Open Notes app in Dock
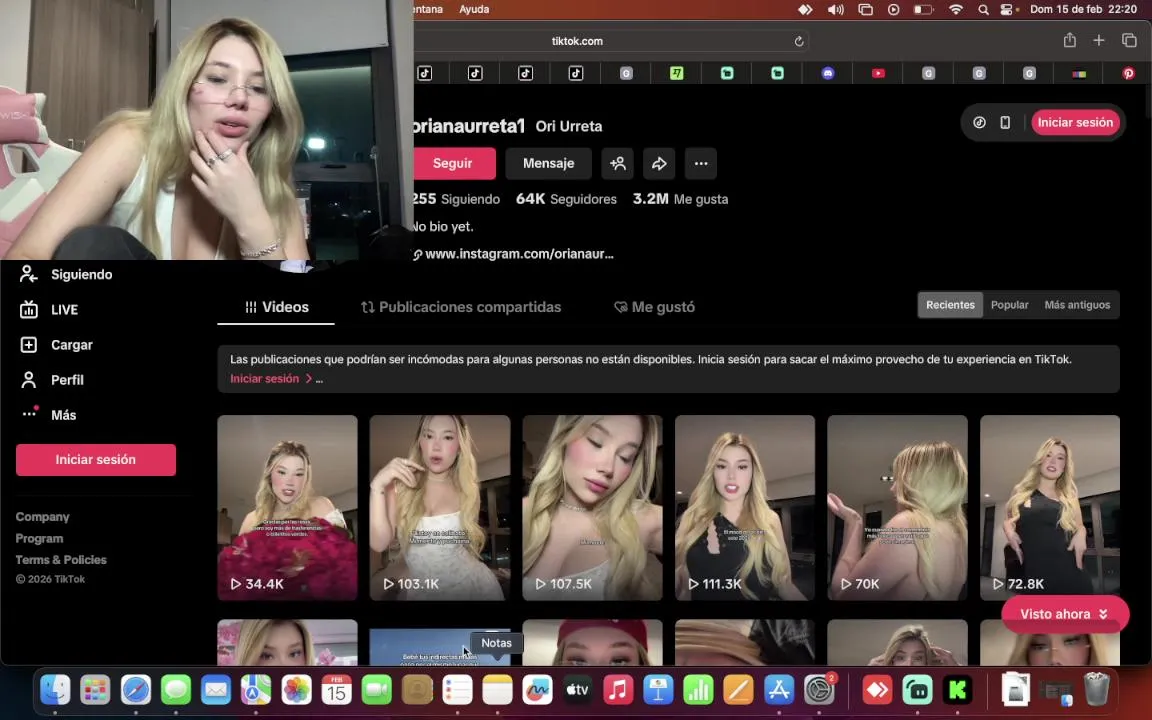 (497, 690)
